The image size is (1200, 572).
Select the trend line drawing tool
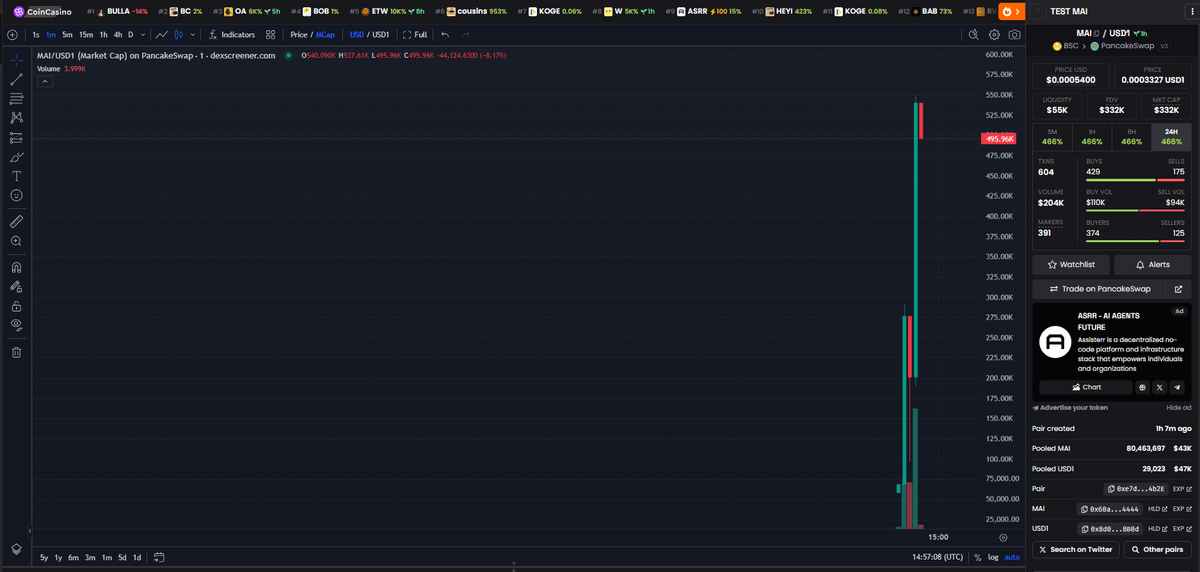click(16, 79)
